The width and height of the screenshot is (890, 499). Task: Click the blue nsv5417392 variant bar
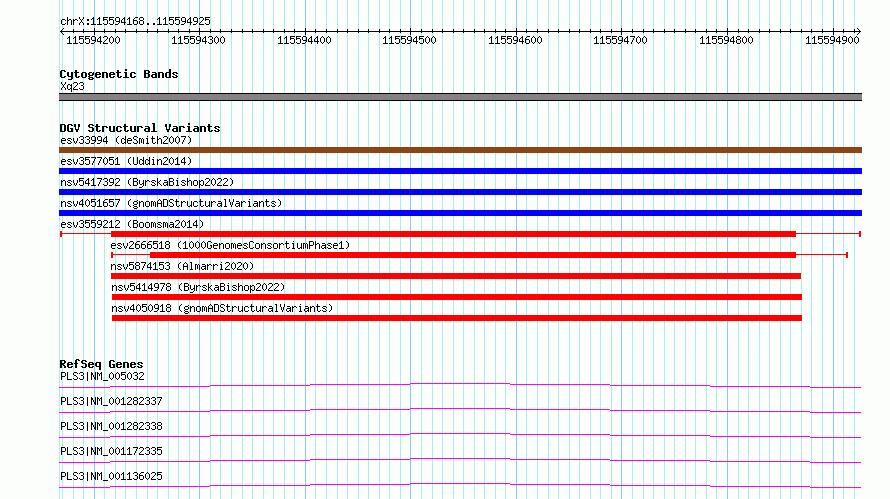click(x=460, y=192)
